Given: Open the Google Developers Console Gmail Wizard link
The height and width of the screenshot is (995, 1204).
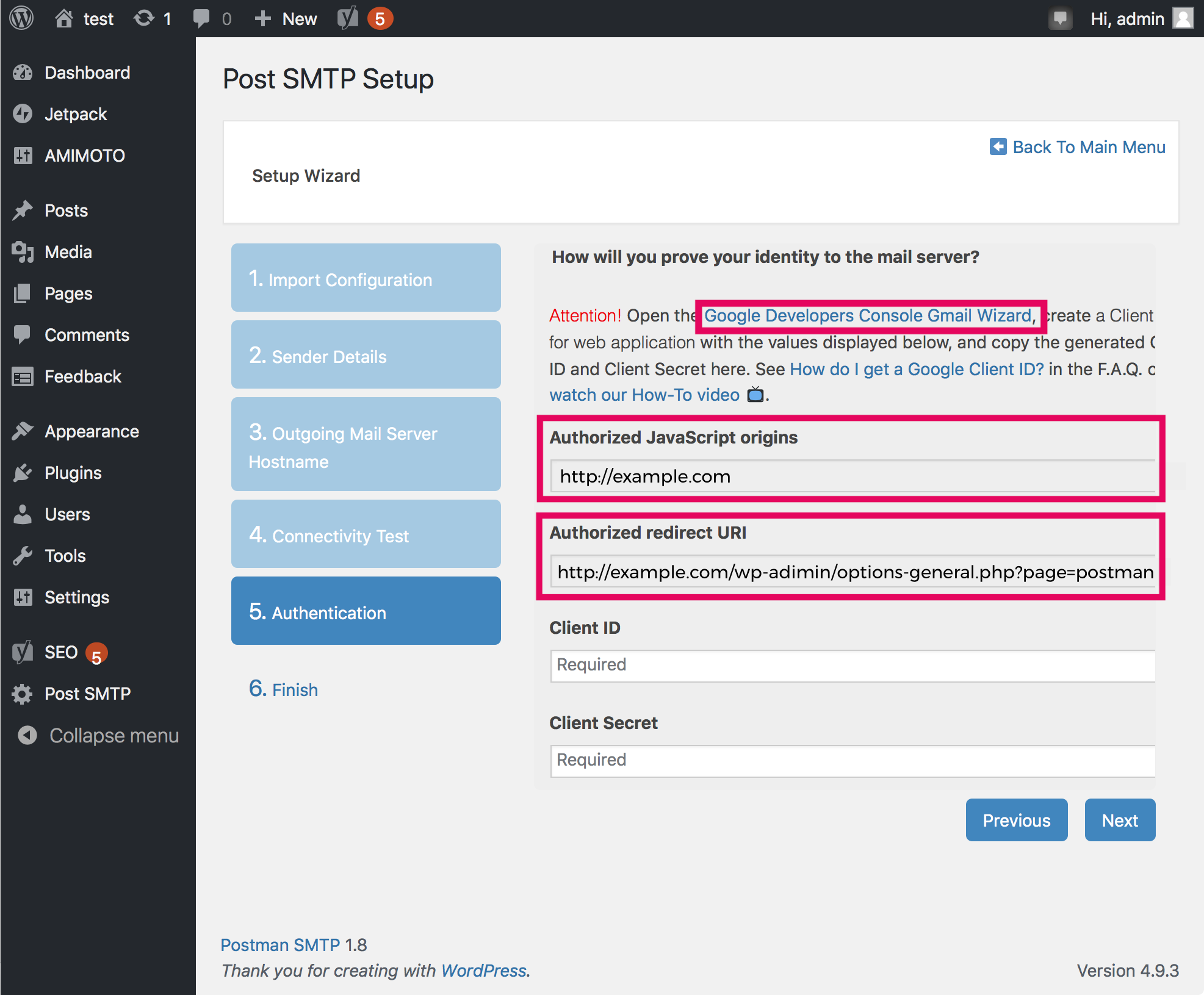Looking at the screenshot, I should (867, 315).
